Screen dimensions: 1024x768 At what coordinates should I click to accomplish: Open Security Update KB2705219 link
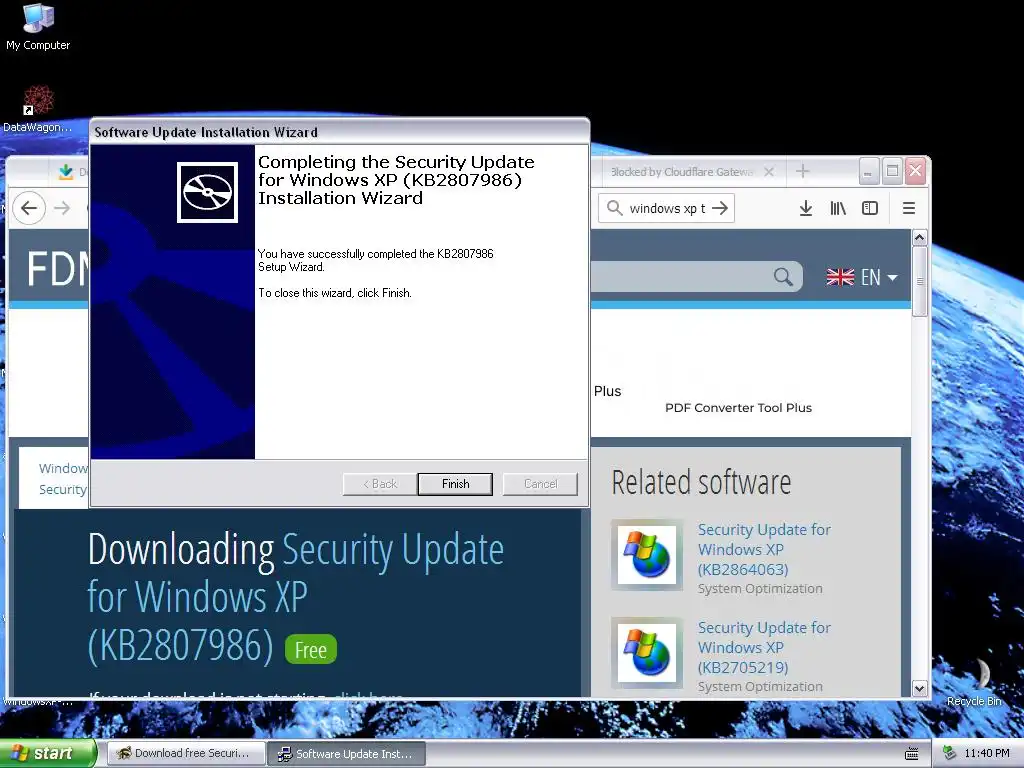coord(763,647)
